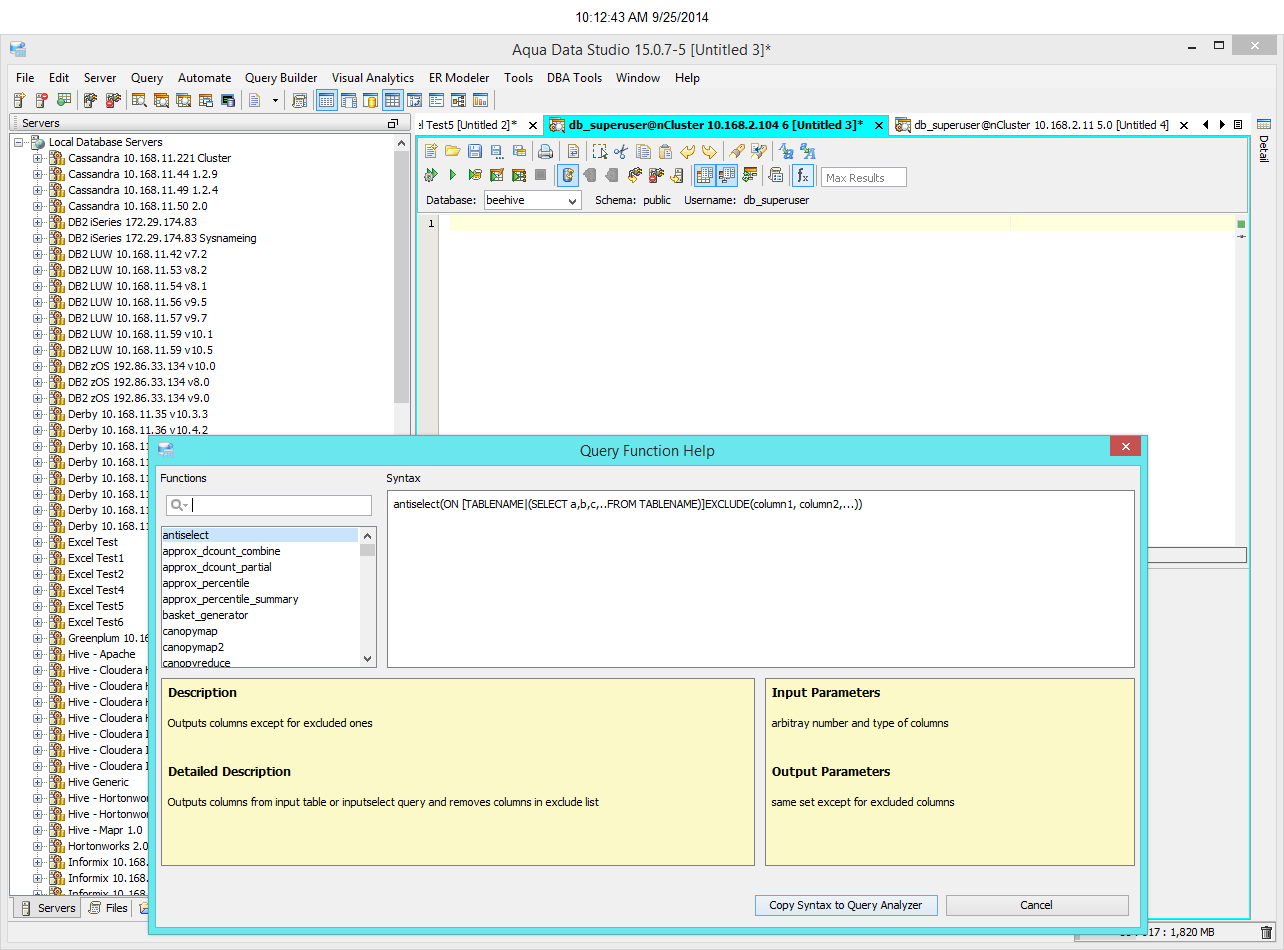Click the Max Results input field

click(864, 177)
